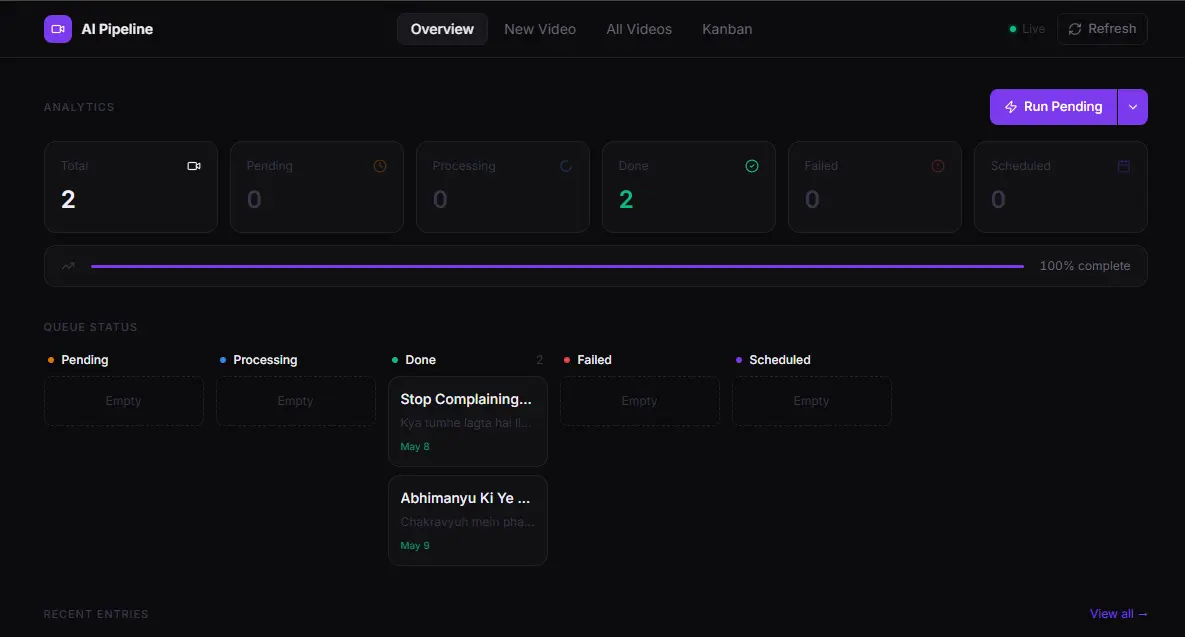Image resolution: width=1185 pixels, height=637 pixels.
Task: Click the AI Pipeline purple camera logo
Action: click(57, 29)
